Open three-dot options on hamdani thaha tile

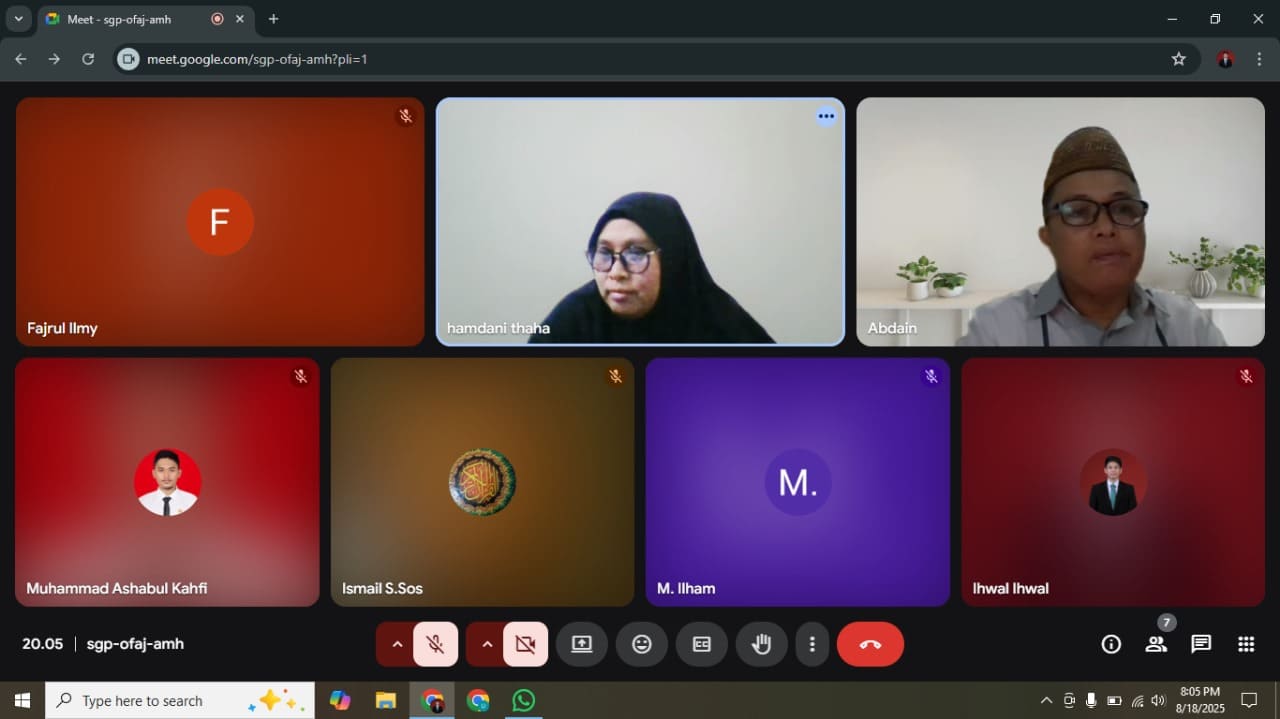click(825, 116)
